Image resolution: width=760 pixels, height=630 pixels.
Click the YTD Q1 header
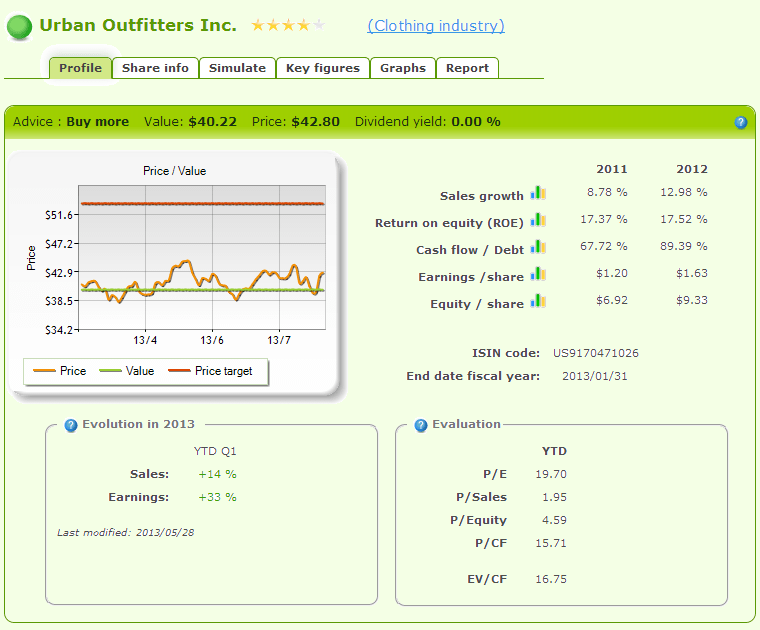pos(215,451)
